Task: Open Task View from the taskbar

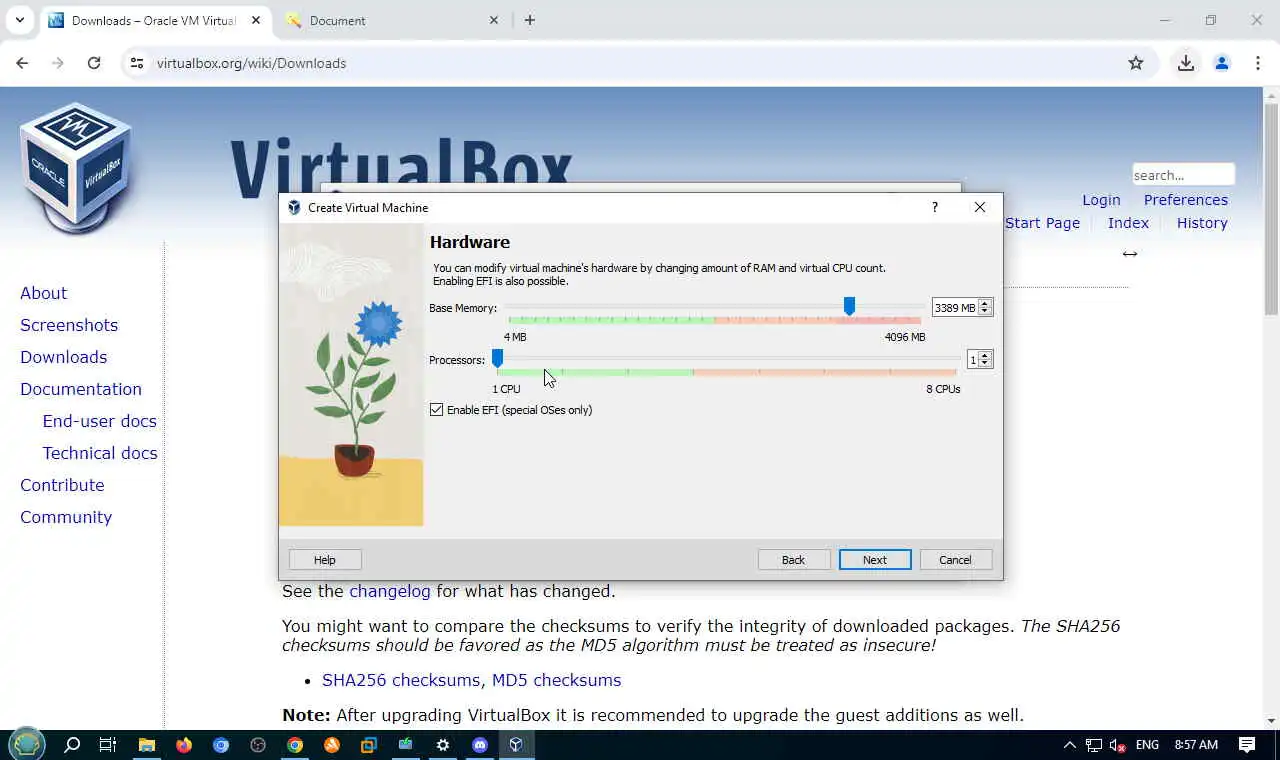Action: pos(108,744)
